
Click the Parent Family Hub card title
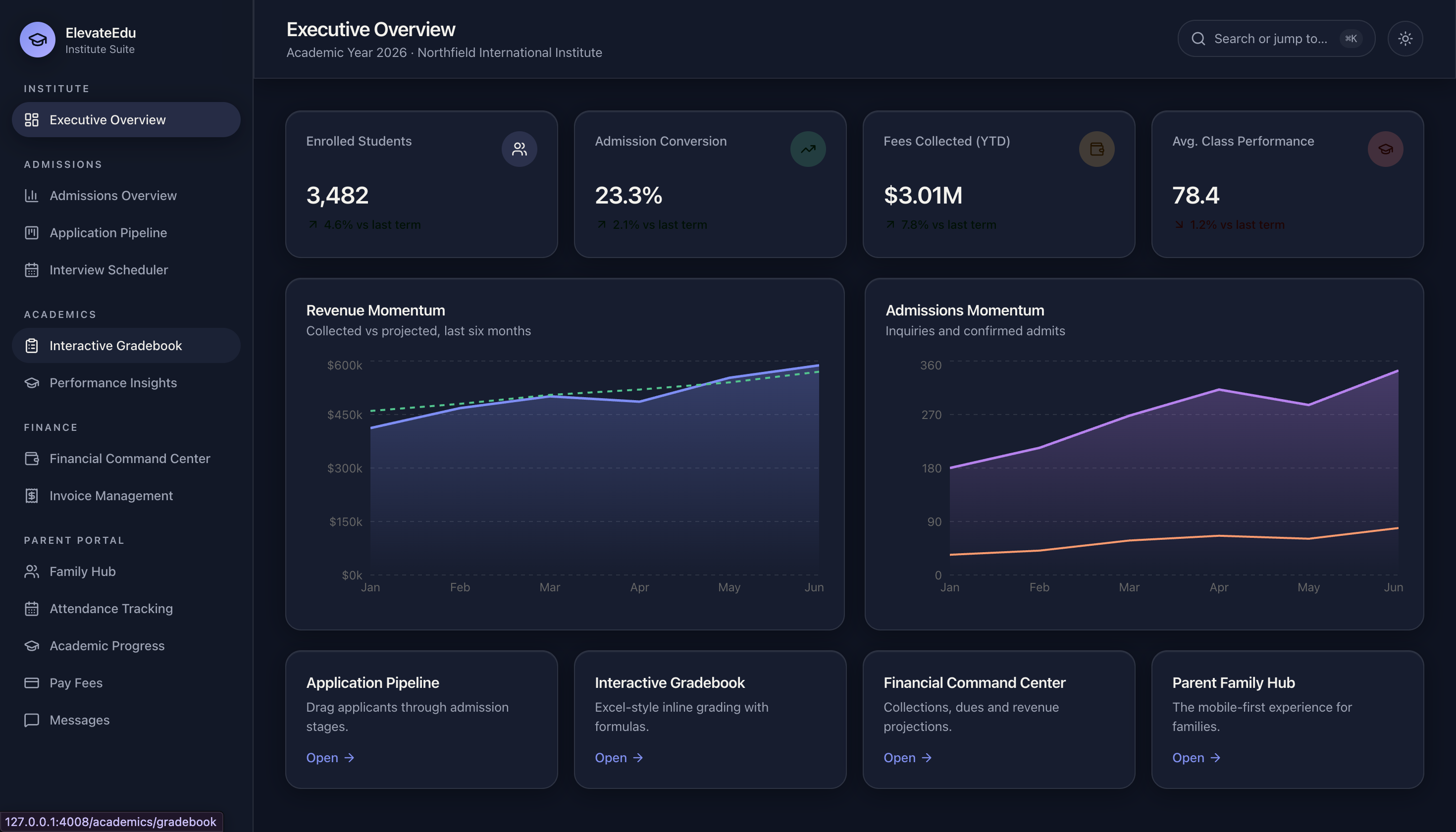[x=1233, y=682]
